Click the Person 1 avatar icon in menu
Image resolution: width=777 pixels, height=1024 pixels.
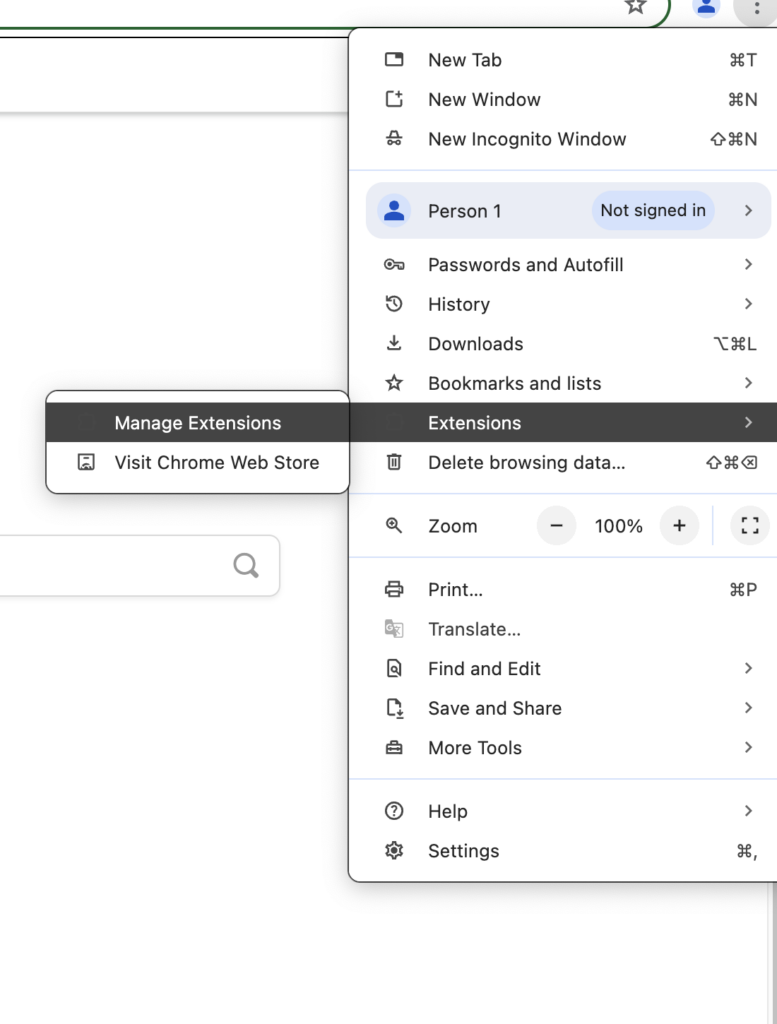[x=394, y=210]
